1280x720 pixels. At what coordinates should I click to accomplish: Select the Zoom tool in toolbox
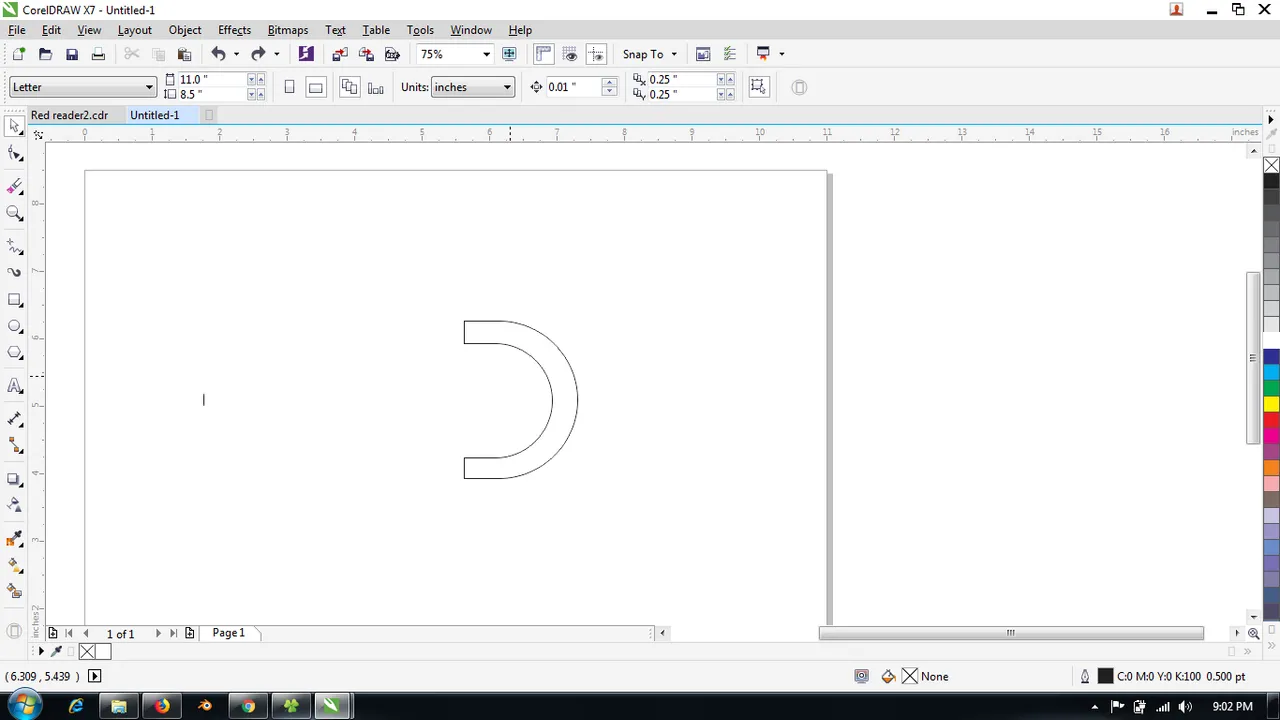(x=14, y=213)
